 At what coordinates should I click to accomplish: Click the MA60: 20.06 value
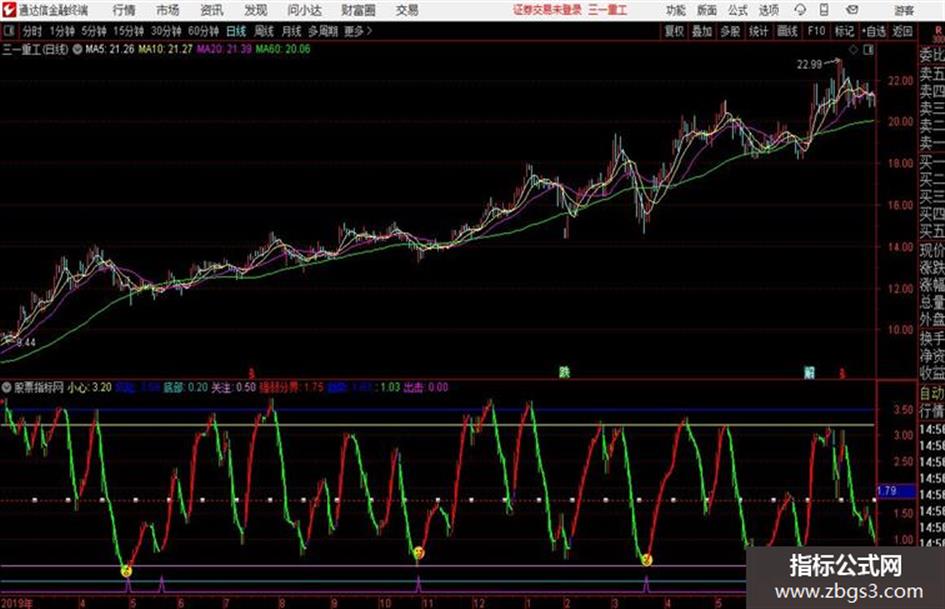pyautogui.click(x=283, y=49)
